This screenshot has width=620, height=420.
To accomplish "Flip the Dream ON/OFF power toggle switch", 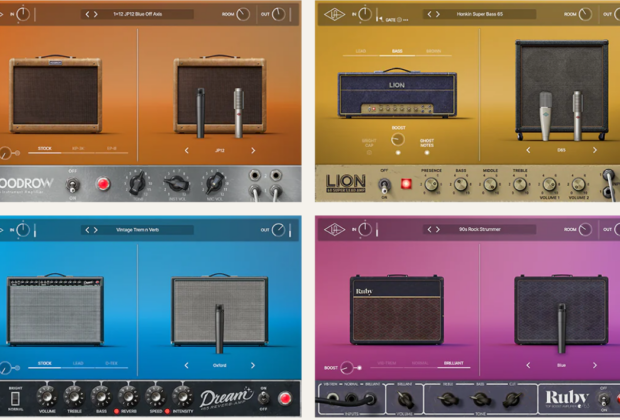I will tap(263, 398).
